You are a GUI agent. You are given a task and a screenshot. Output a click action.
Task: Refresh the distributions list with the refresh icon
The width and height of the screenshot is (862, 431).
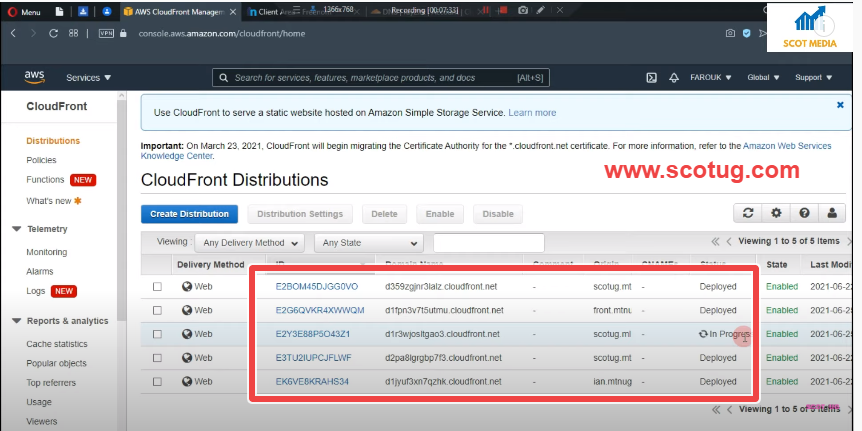pyautogui.click(x=748, y=213)
